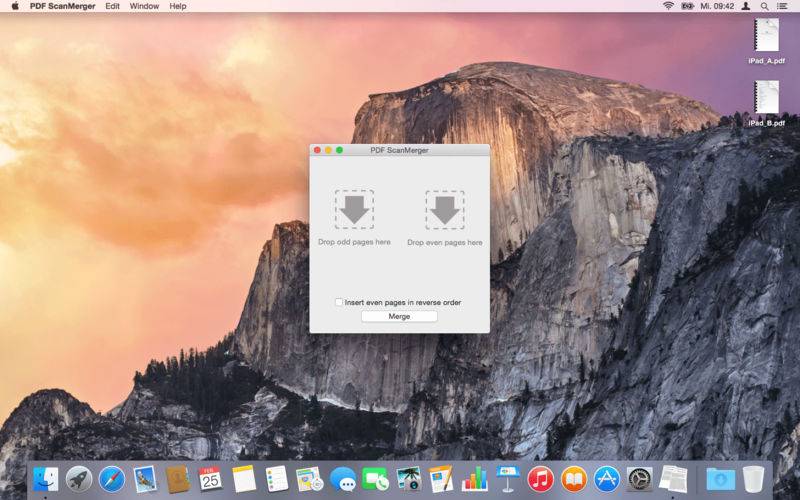The height and width of the screenshot is (500, 800).
Task: Enable Insert even pages in reverse order
Action: pos(339,302)
